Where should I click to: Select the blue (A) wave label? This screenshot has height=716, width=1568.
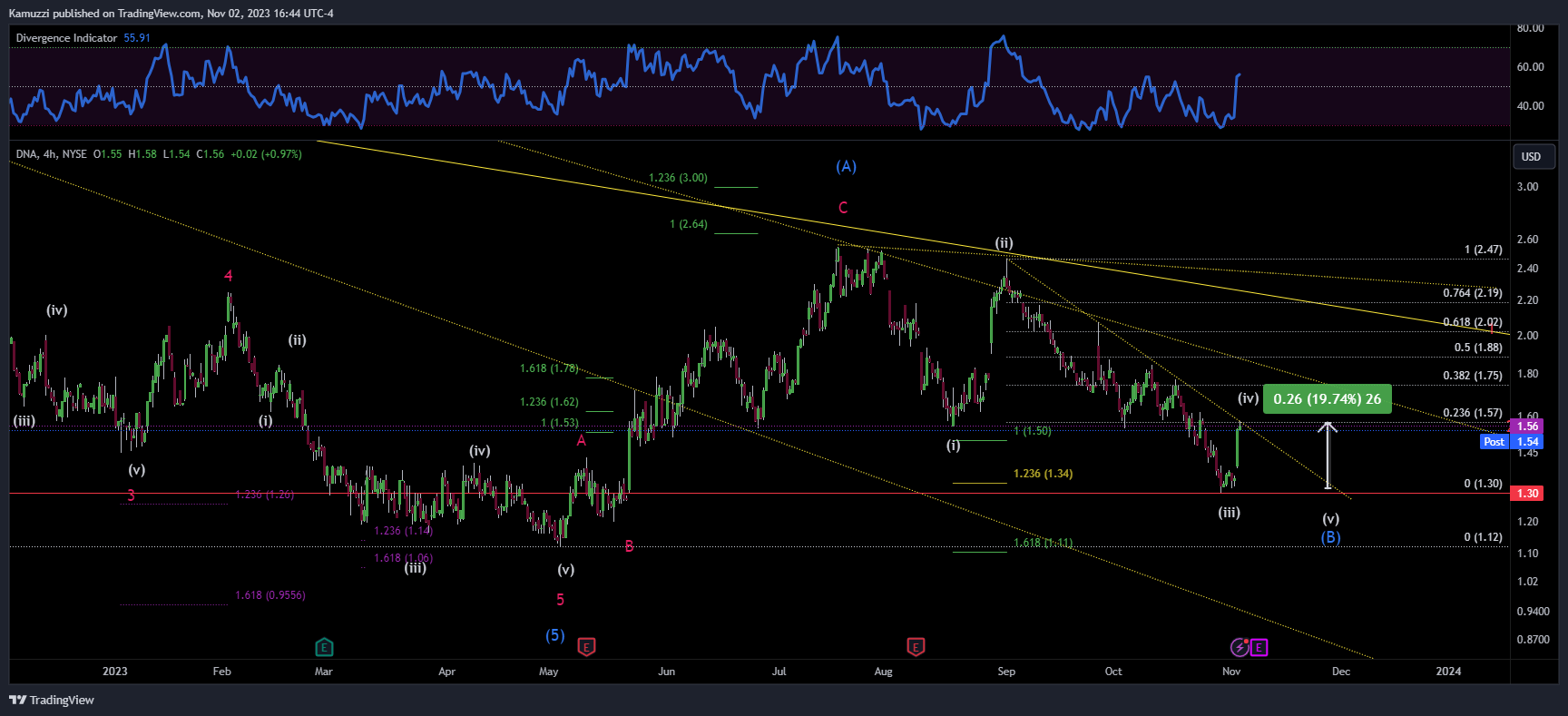tap(846, 166)
